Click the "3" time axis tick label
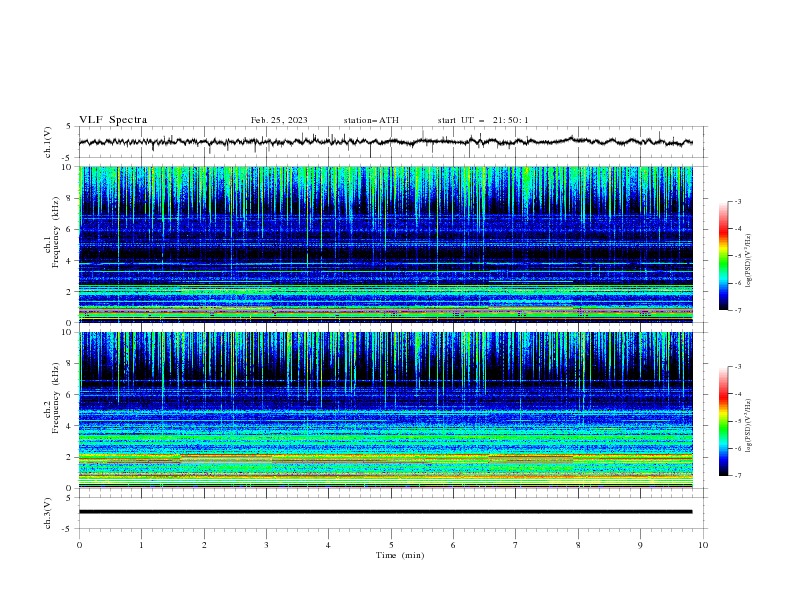This screenshot has width=792, height=612. click(x=267, y=545)
